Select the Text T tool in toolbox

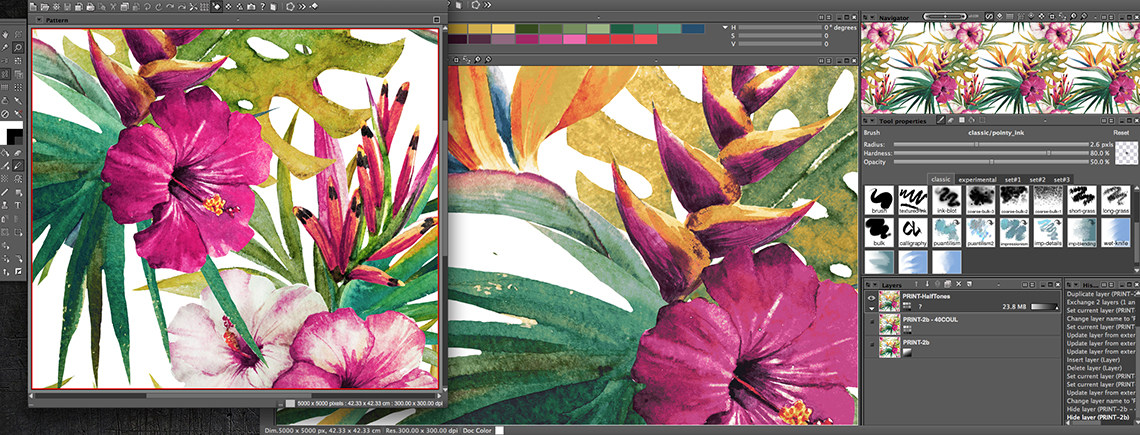click(x=17, y=205)
